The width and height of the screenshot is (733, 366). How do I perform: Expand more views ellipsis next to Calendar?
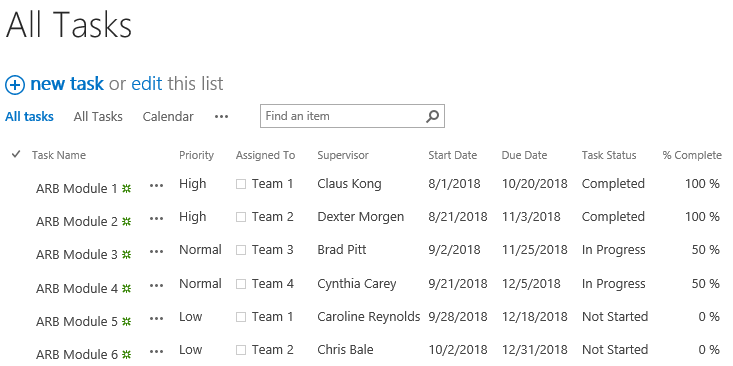(x=221, y=117)
